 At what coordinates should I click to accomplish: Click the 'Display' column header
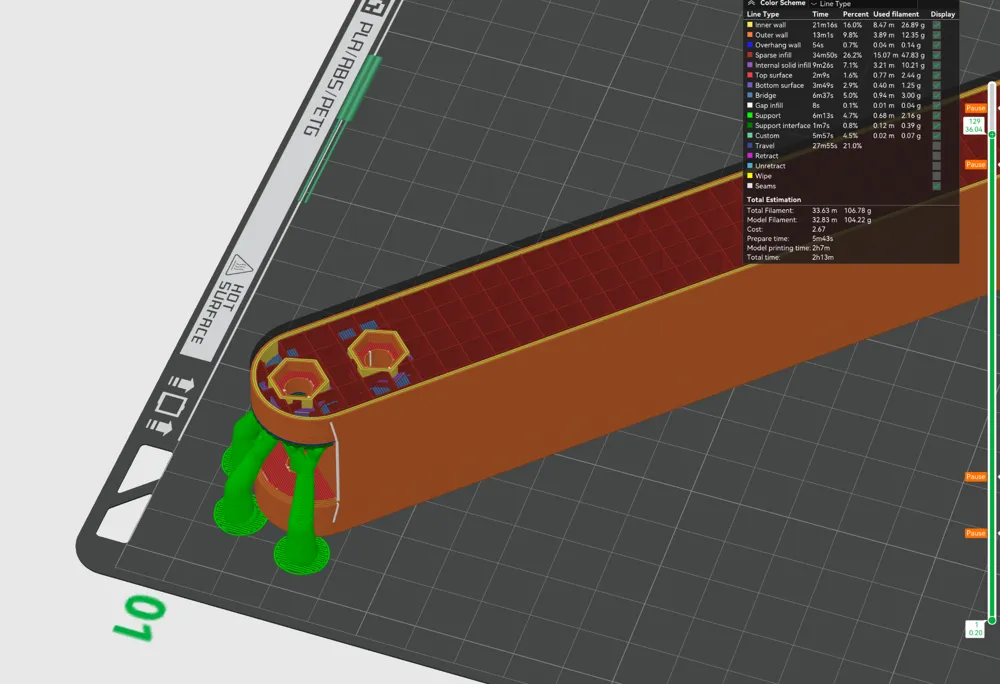[943, 14]
